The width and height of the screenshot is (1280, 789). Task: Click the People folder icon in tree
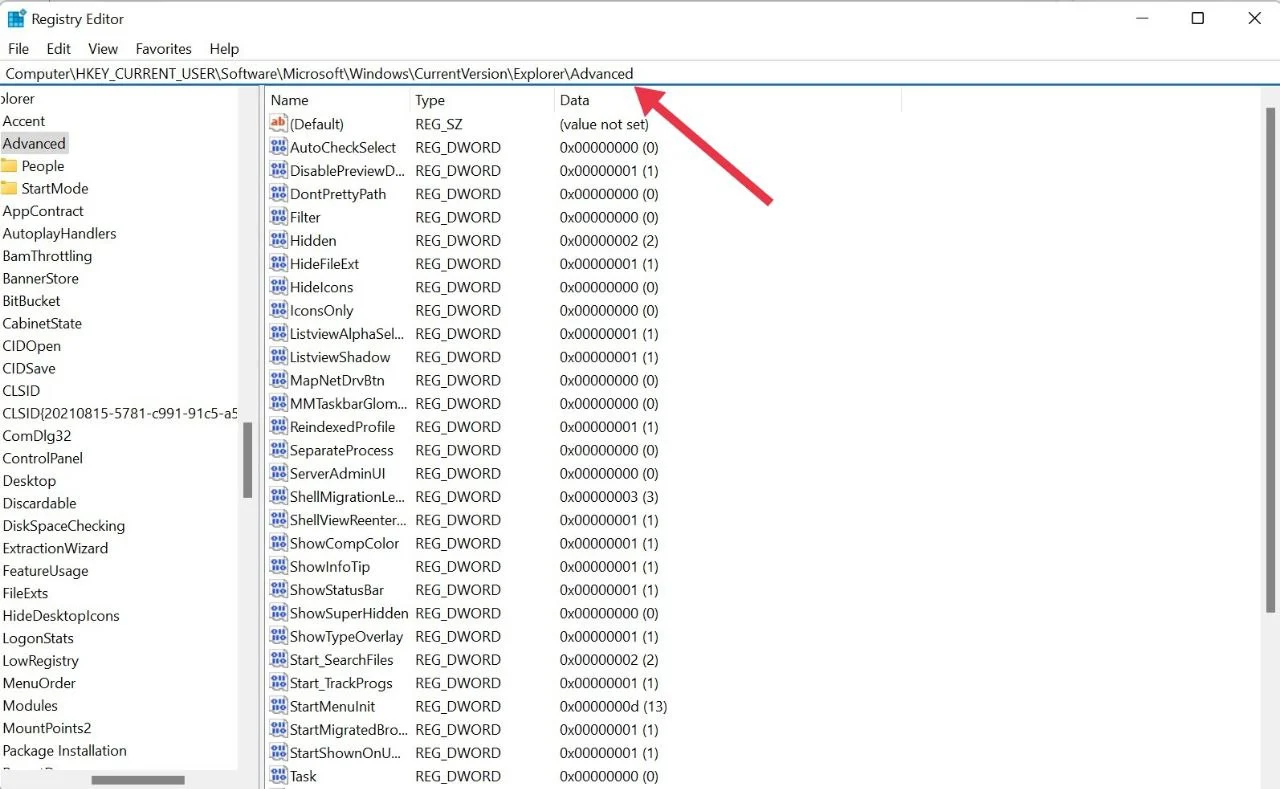[9, 166]
